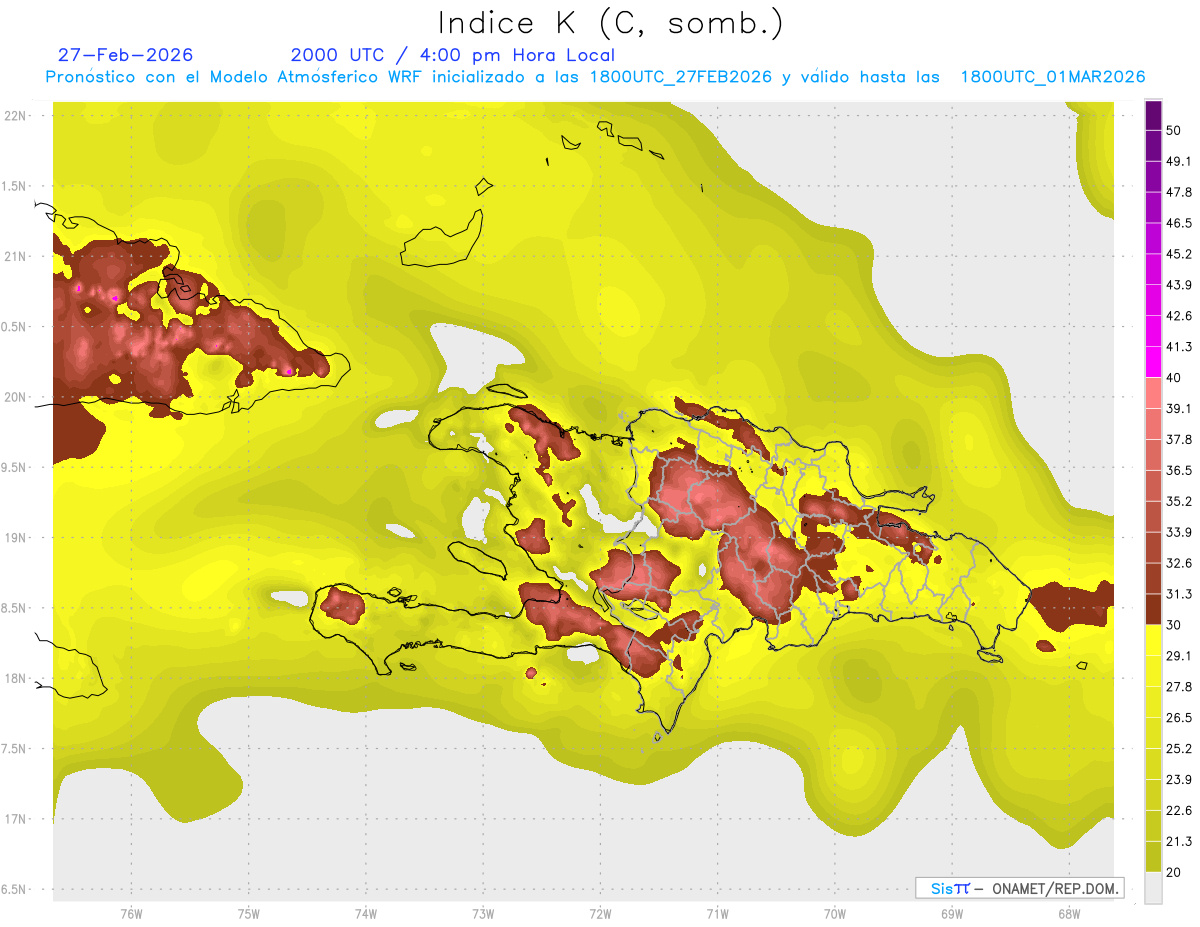
Task: Click the "2000 UTC / 4:00 pm Hora Local" time label
Action: click(x=452, y=55)
